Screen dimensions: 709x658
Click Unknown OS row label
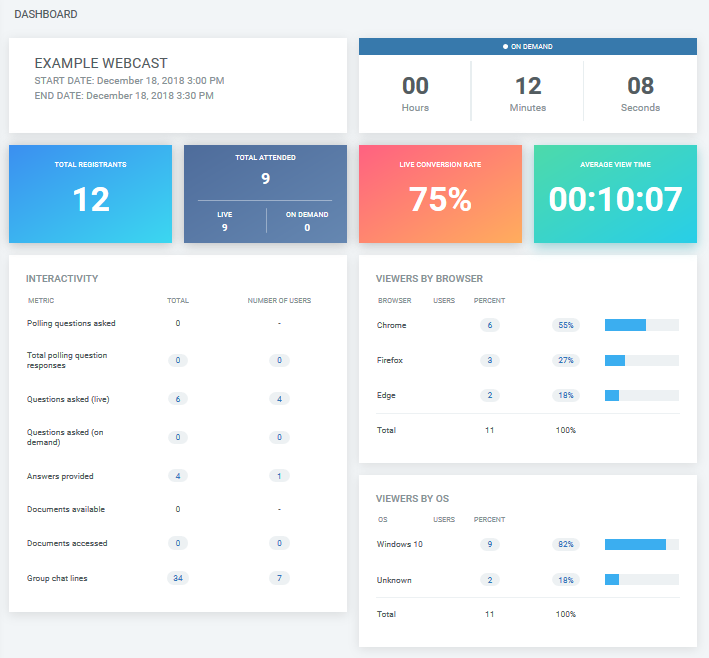pyautogui.click(x=394, y=580)
